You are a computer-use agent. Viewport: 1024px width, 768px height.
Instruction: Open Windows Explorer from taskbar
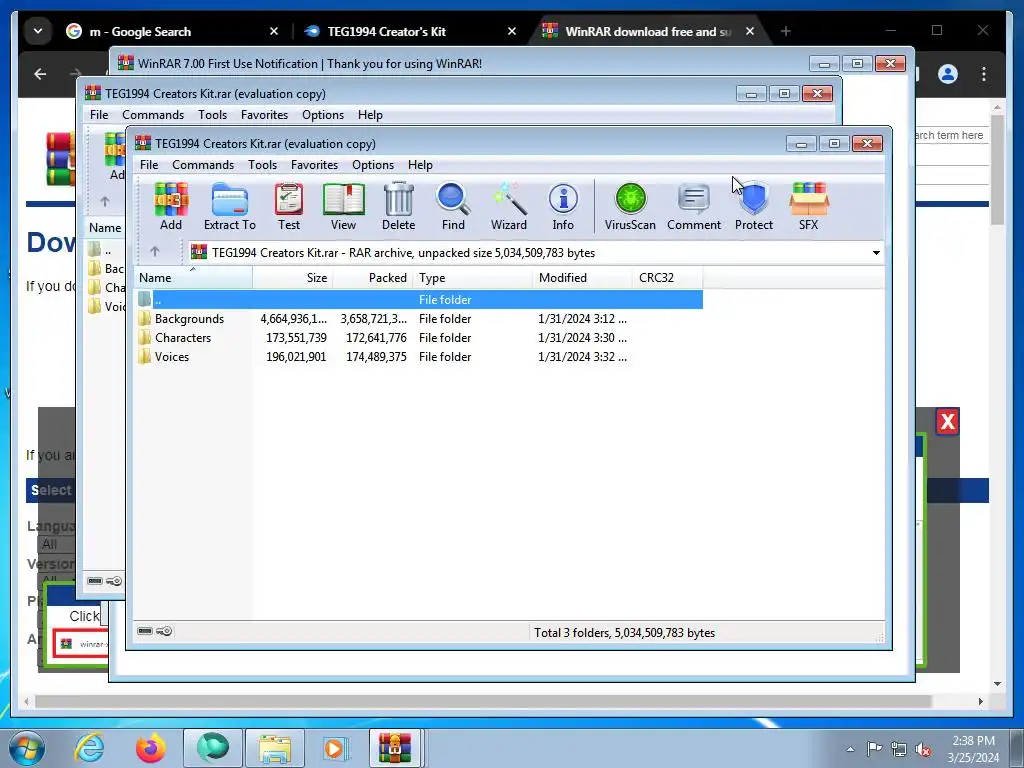[274, 748]
